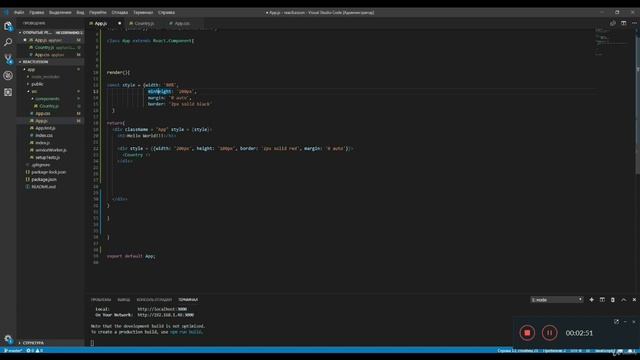Select the ТЕРМИНАЛ panel tab
Viewport: 640px width, 360px height.
pyautogui.click(x=188, y=300)
